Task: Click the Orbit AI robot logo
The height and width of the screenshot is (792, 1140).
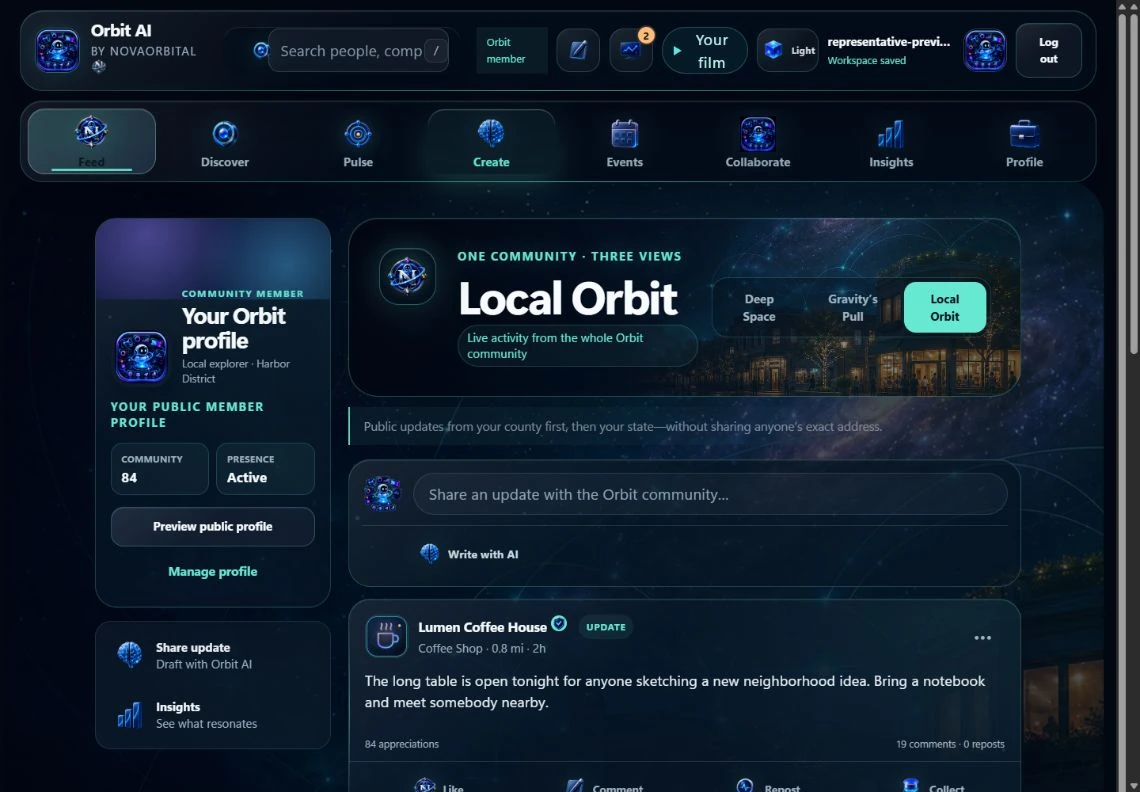Action: 57,51
